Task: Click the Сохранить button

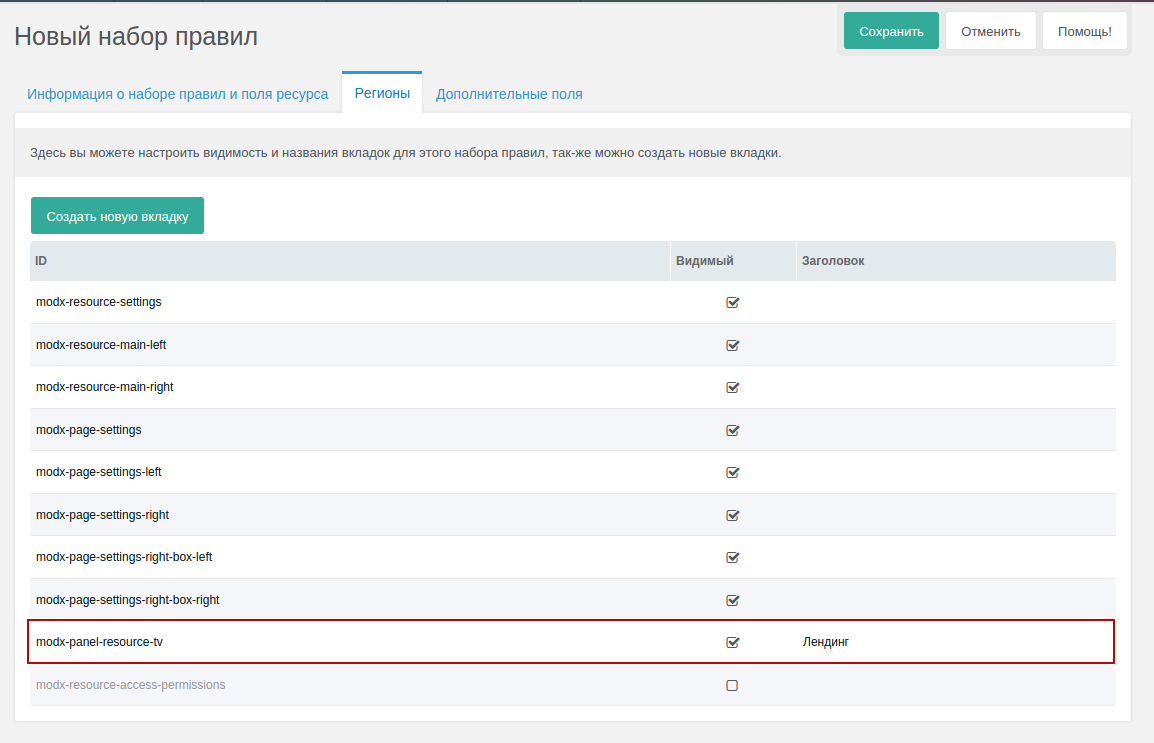Action: pyautogui.click(x=890, y=31)
